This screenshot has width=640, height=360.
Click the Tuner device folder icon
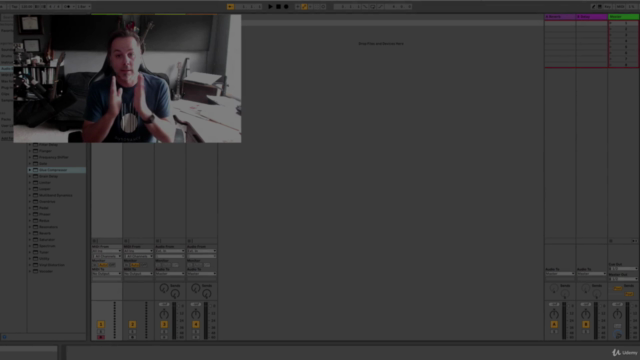[x=36, y=252]
